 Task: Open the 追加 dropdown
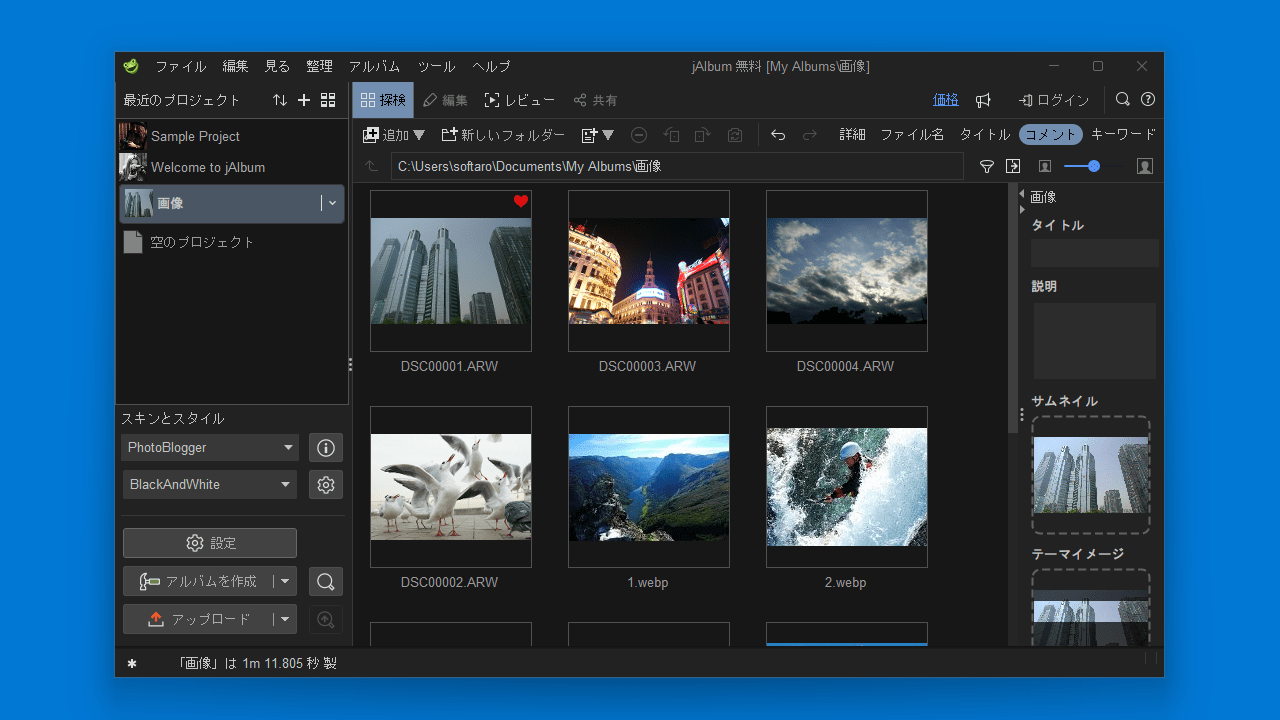tap(394, 135)
